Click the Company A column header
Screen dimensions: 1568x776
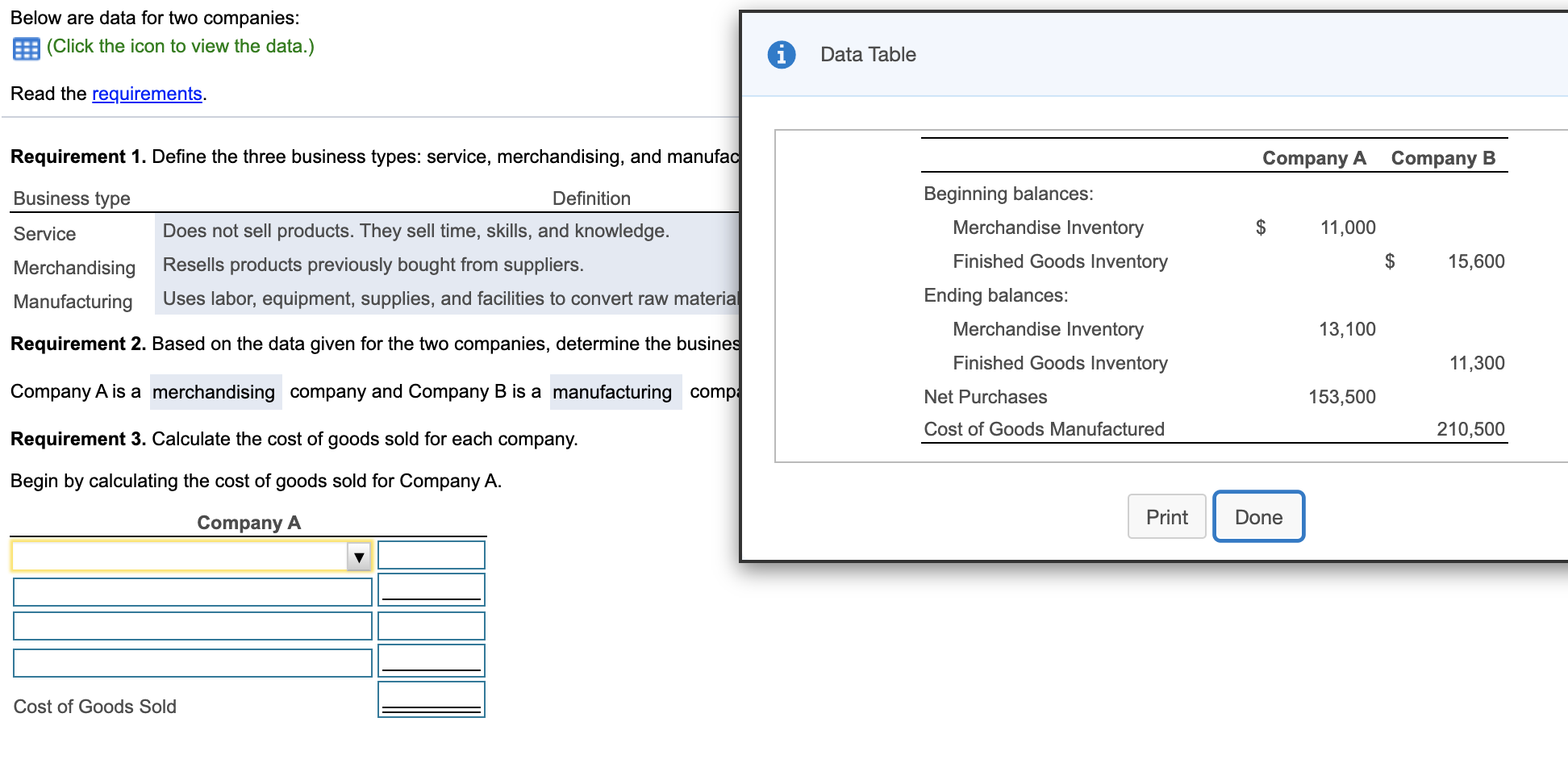click(x=1313, y=158)
